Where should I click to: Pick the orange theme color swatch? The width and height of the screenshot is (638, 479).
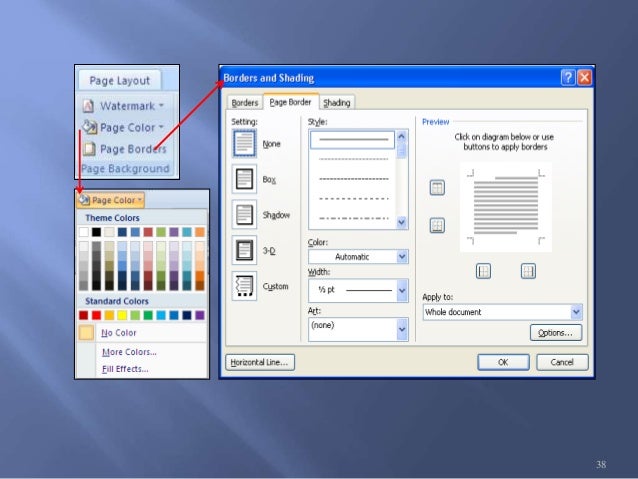tap(200, 232)
